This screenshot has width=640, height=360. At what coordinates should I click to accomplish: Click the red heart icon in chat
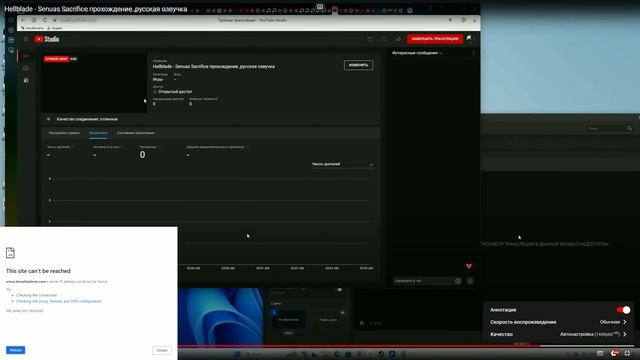[469, 266]
